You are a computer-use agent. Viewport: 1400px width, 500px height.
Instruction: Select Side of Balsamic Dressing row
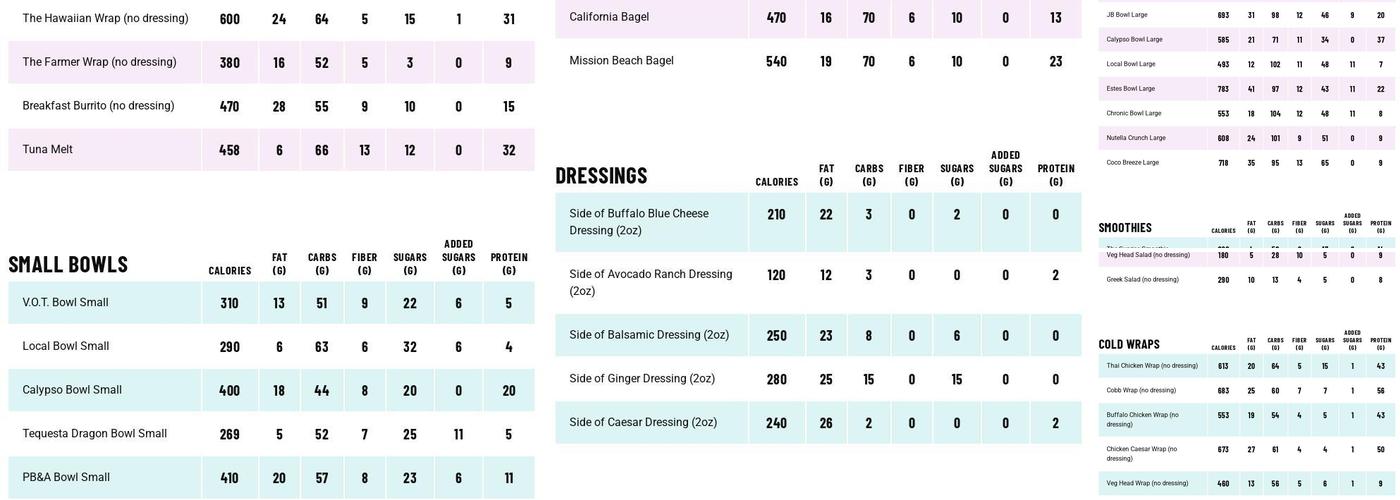click(x=649, y=335)
